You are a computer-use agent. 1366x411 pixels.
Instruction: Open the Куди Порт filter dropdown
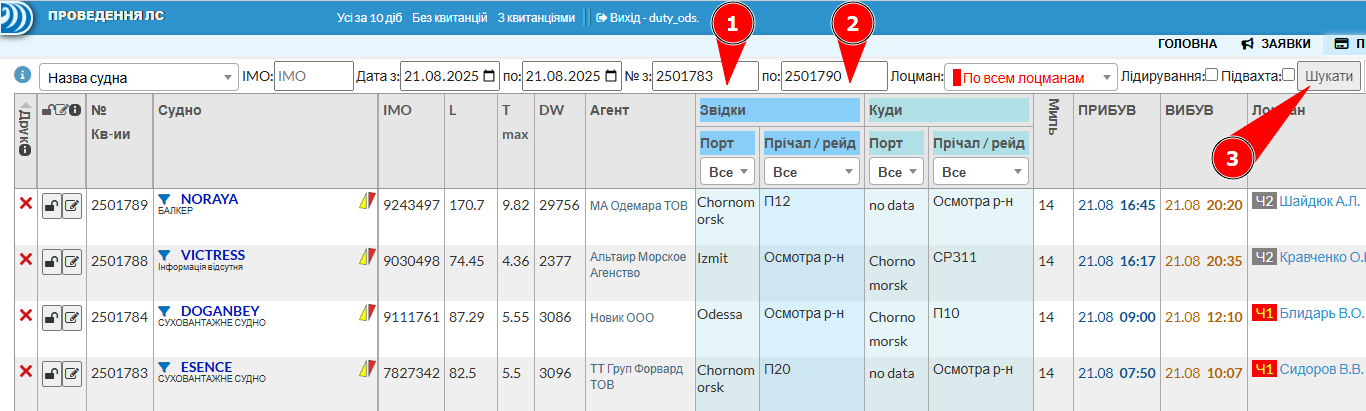[x=896, y=172]
